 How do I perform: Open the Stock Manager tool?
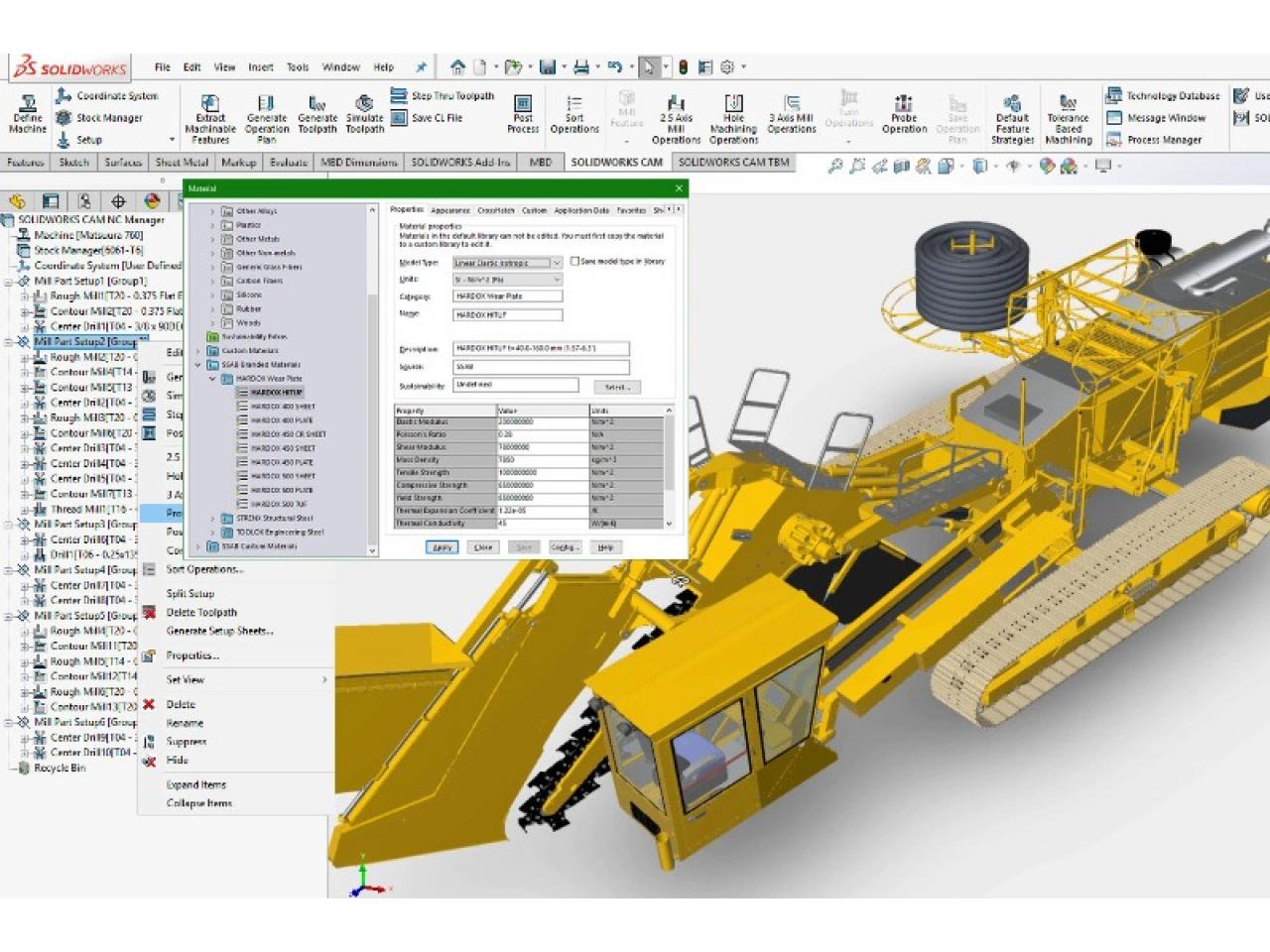(x=99, y=118)
